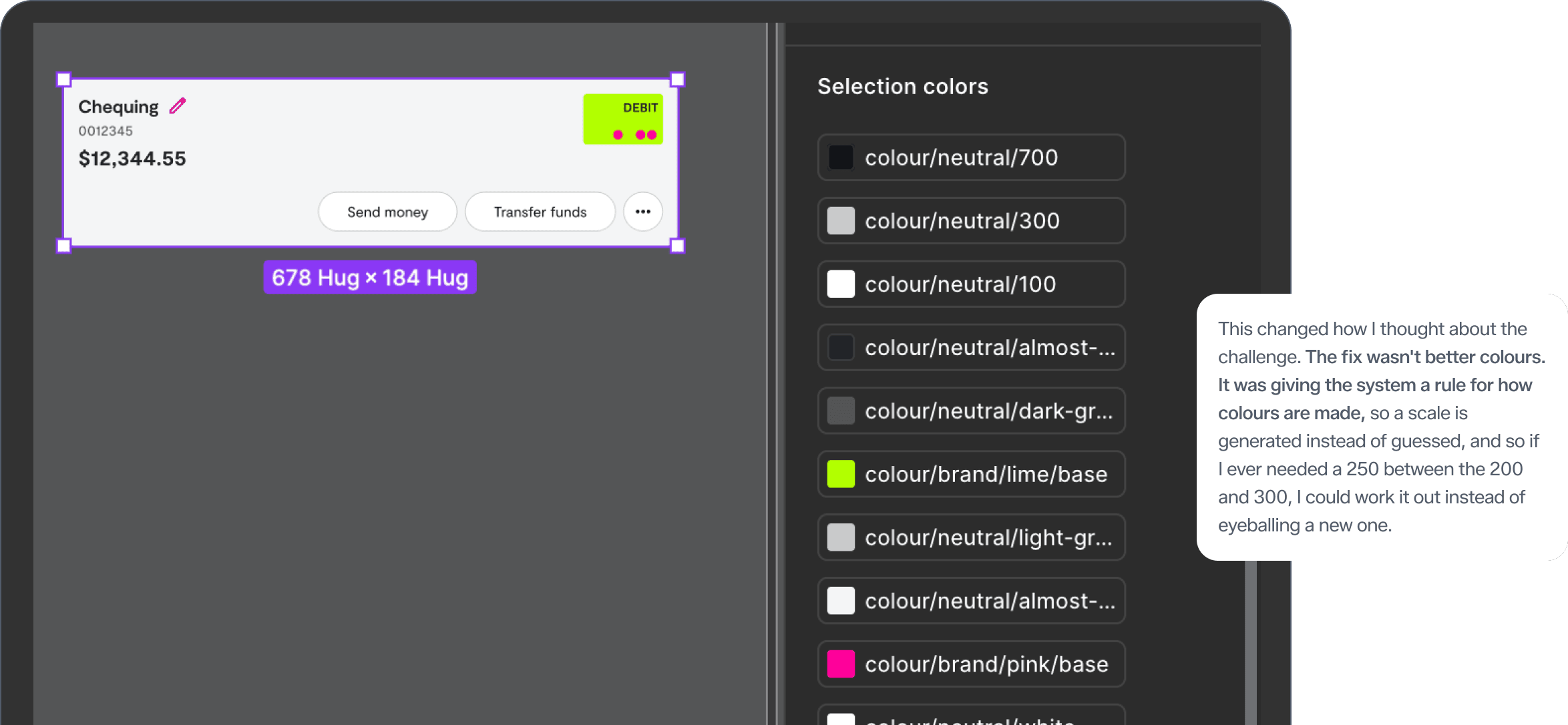The image size is (1568, 725).
Task: Select the colour/neutral/dark-gr... row
Action: [x=972, y=411]
